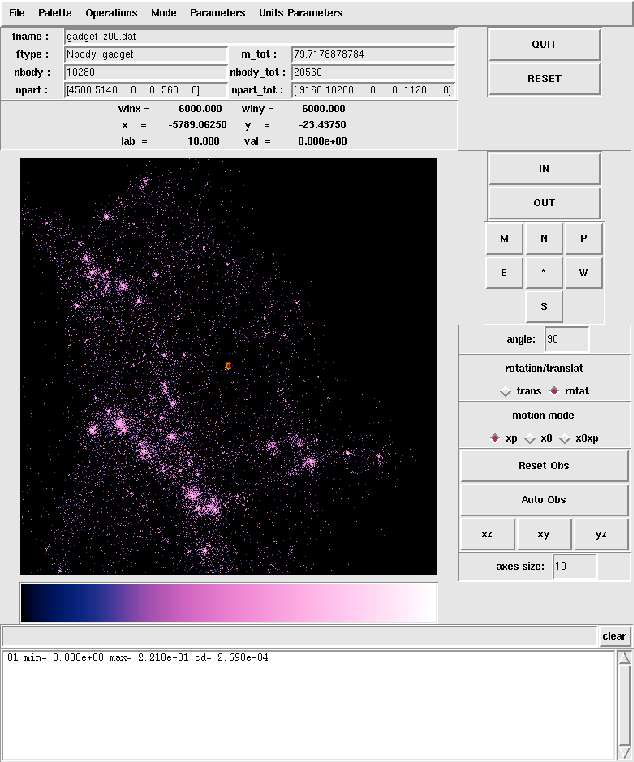Click the W direction button
Image resolution: width=634 pixels, height=762 pixels.
coord(584,273)
